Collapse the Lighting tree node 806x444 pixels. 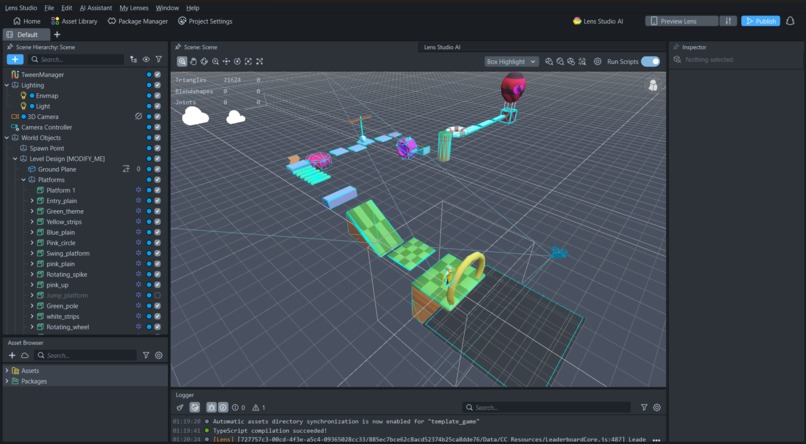(7, 85)
